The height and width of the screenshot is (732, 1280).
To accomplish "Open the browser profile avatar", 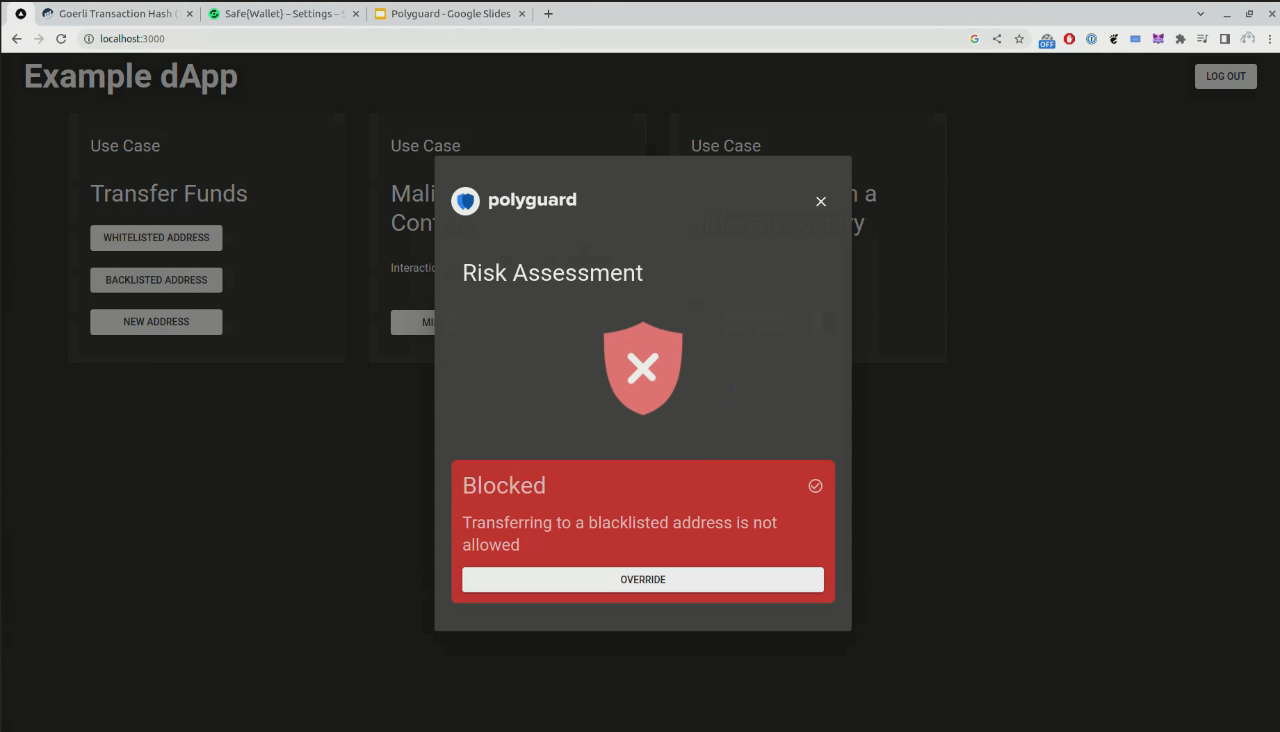I will point(1247,39).
